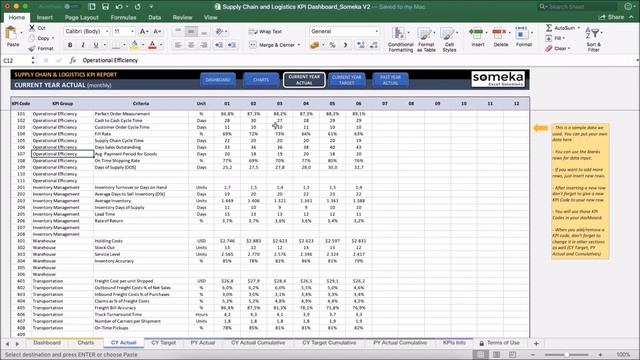640x360 pixels.
Task: Click in the Search Sheet field
Action: [x=577, y=7]
